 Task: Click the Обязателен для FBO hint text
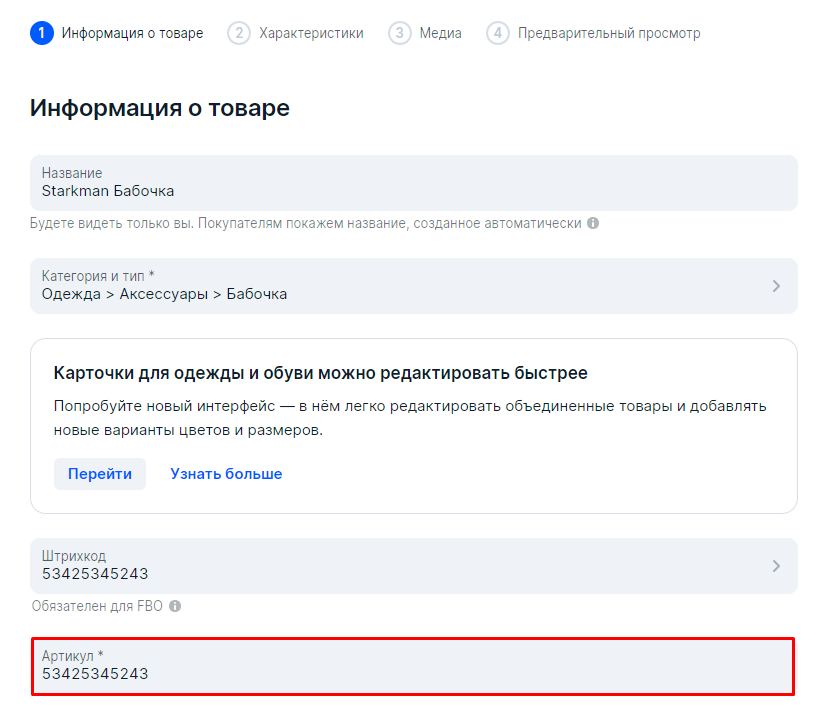pyautogui.click(x=97, y=606)
